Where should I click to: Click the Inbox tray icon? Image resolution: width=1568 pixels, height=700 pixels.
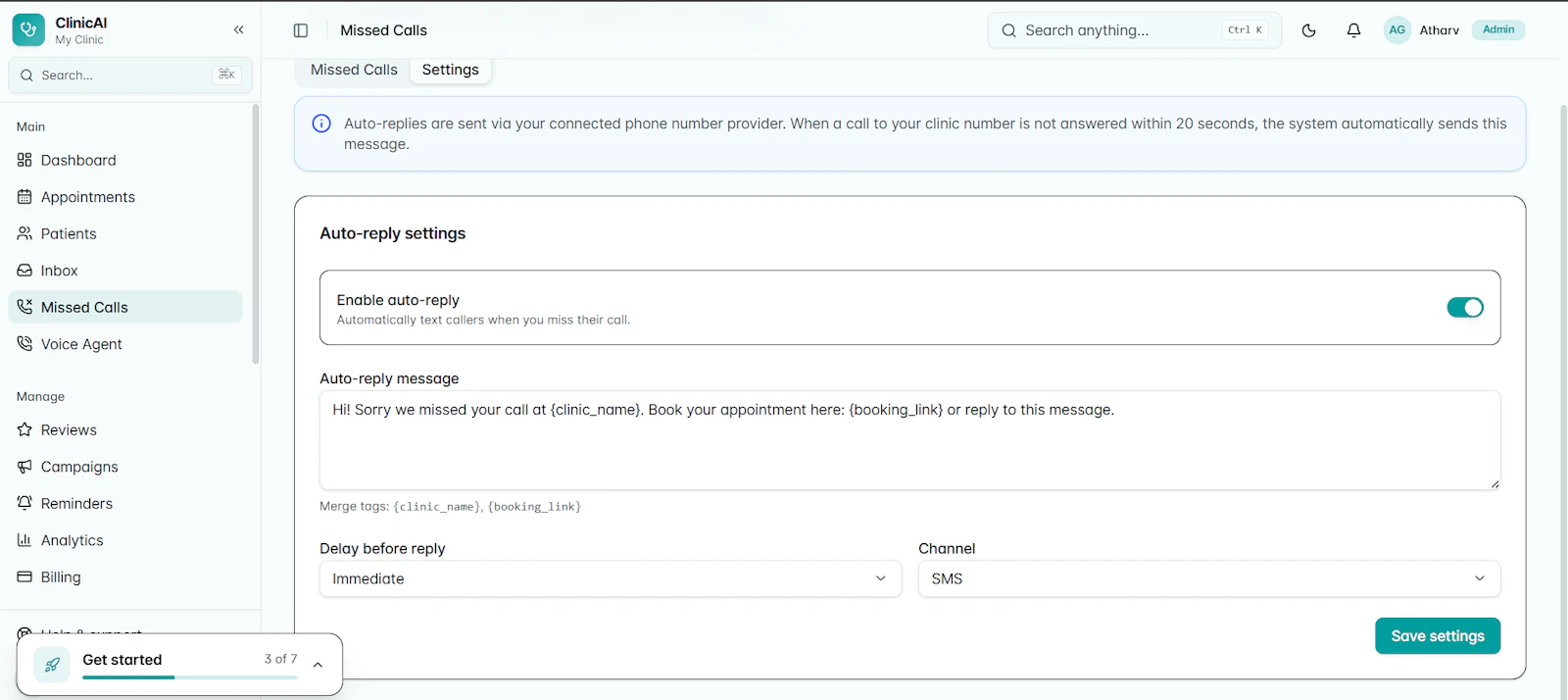point(24,271)
